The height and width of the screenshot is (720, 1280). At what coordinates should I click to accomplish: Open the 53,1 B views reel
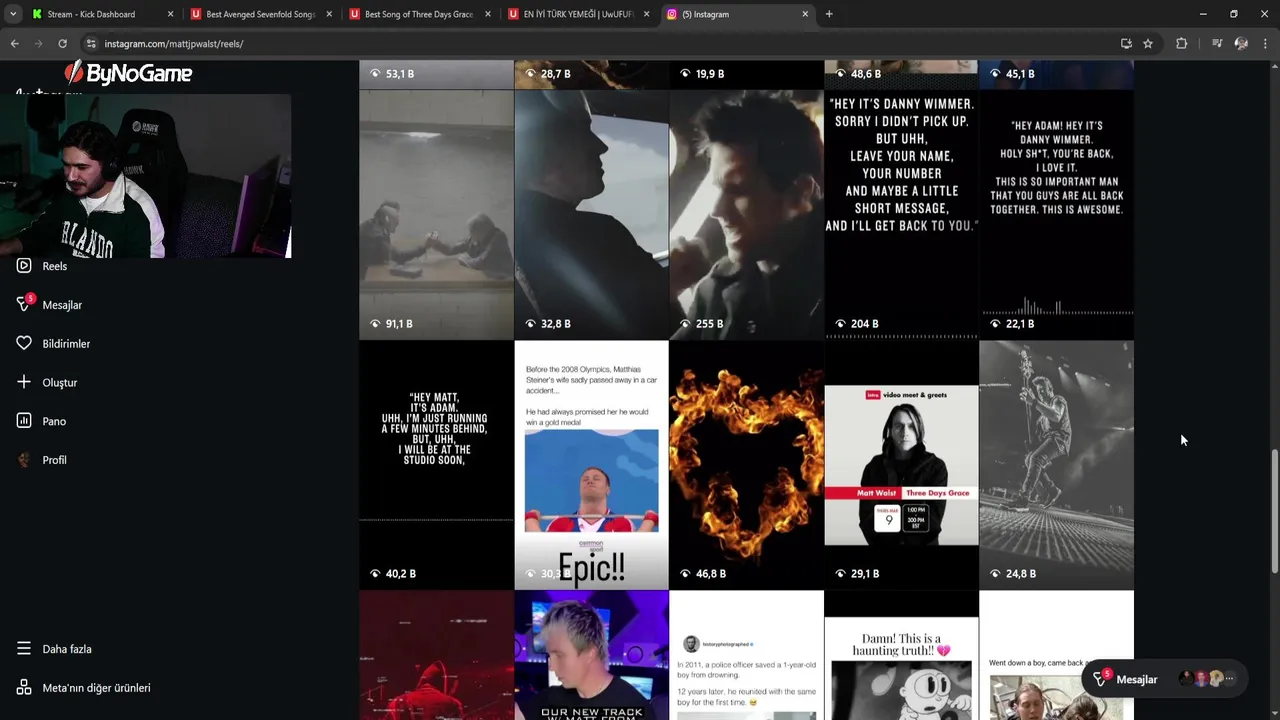tap(436, 74)
